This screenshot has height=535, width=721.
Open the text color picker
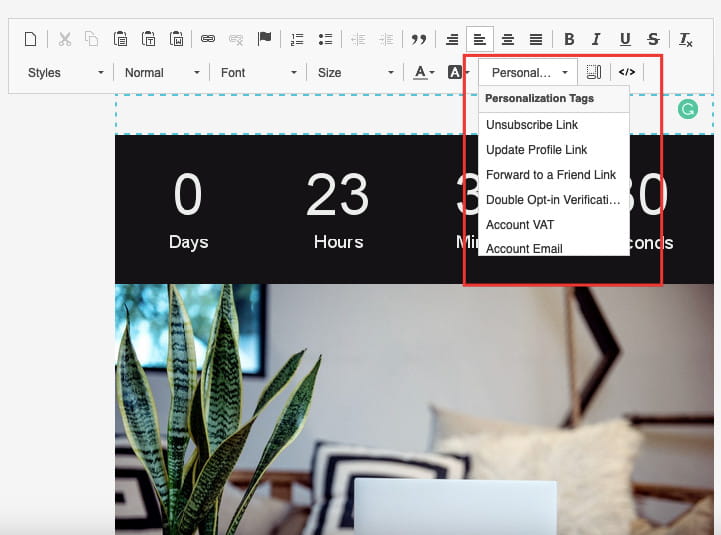pyautogui.click(x=424, y=72)
